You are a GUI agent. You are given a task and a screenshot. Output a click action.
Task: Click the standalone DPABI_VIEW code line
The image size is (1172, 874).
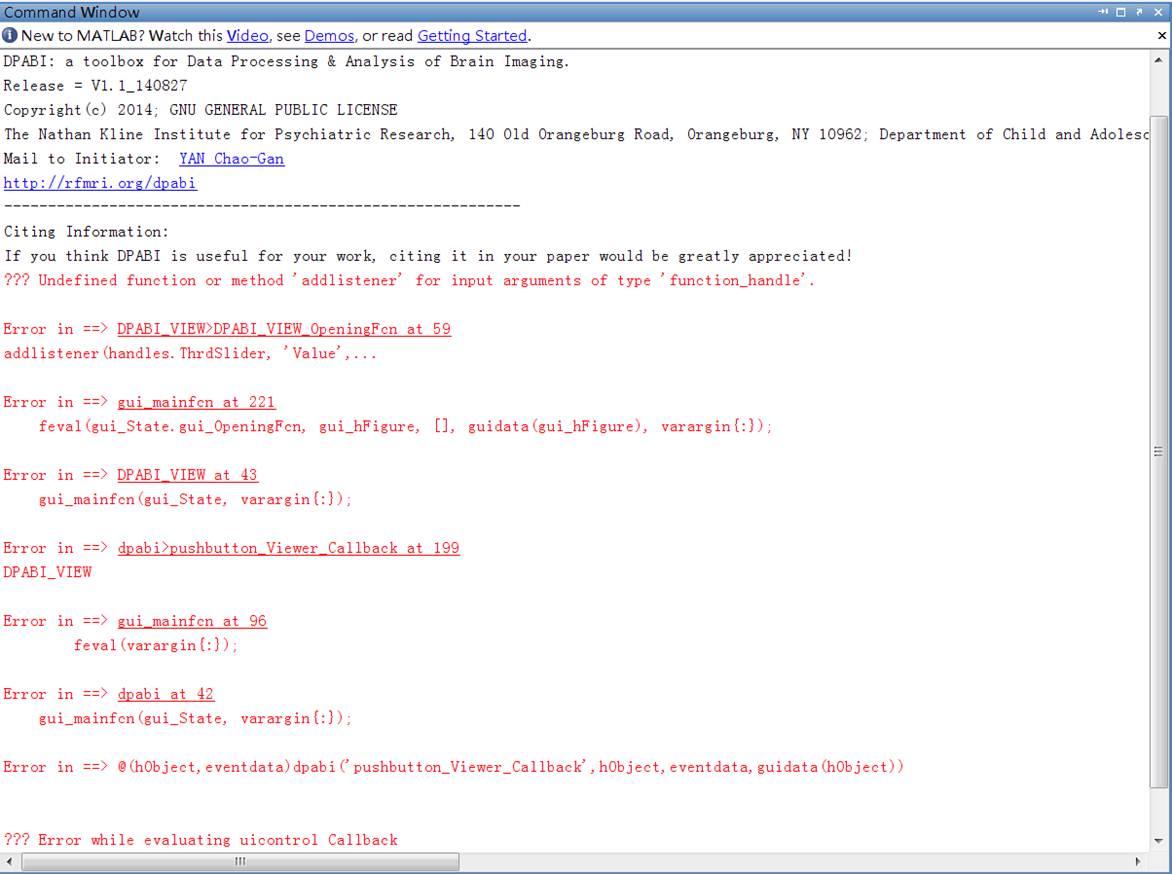[48, 572]
